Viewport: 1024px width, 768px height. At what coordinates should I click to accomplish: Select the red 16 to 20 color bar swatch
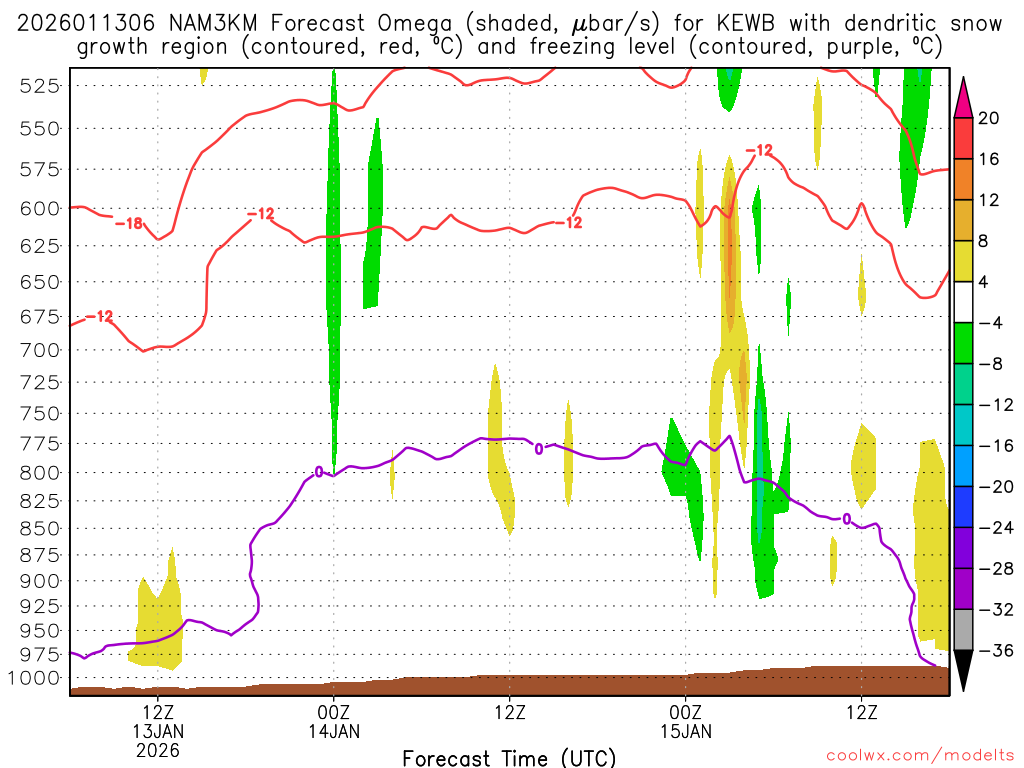(x=963, y=138)
